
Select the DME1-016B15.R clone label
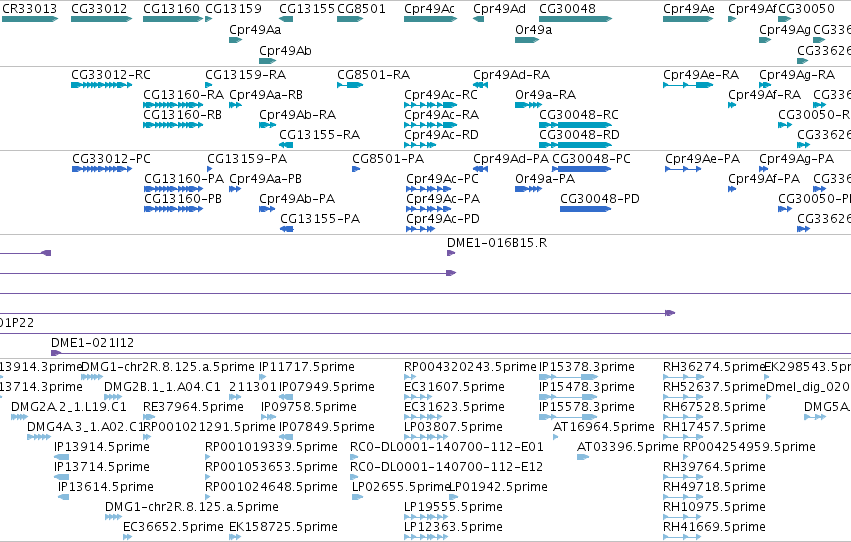[x=497, y=243]
